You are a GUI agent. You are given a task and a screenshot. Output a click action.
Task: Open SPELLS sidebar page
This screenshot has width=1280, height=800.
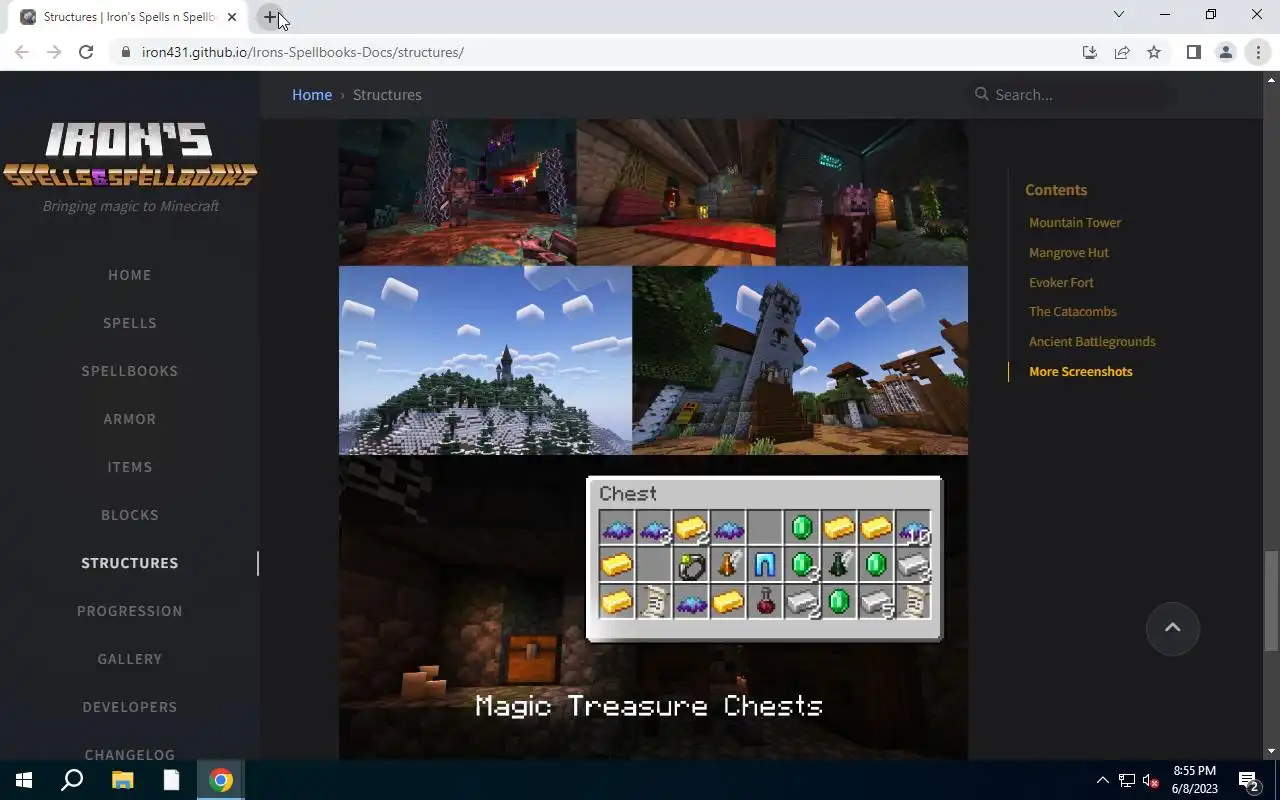point(130,323)
